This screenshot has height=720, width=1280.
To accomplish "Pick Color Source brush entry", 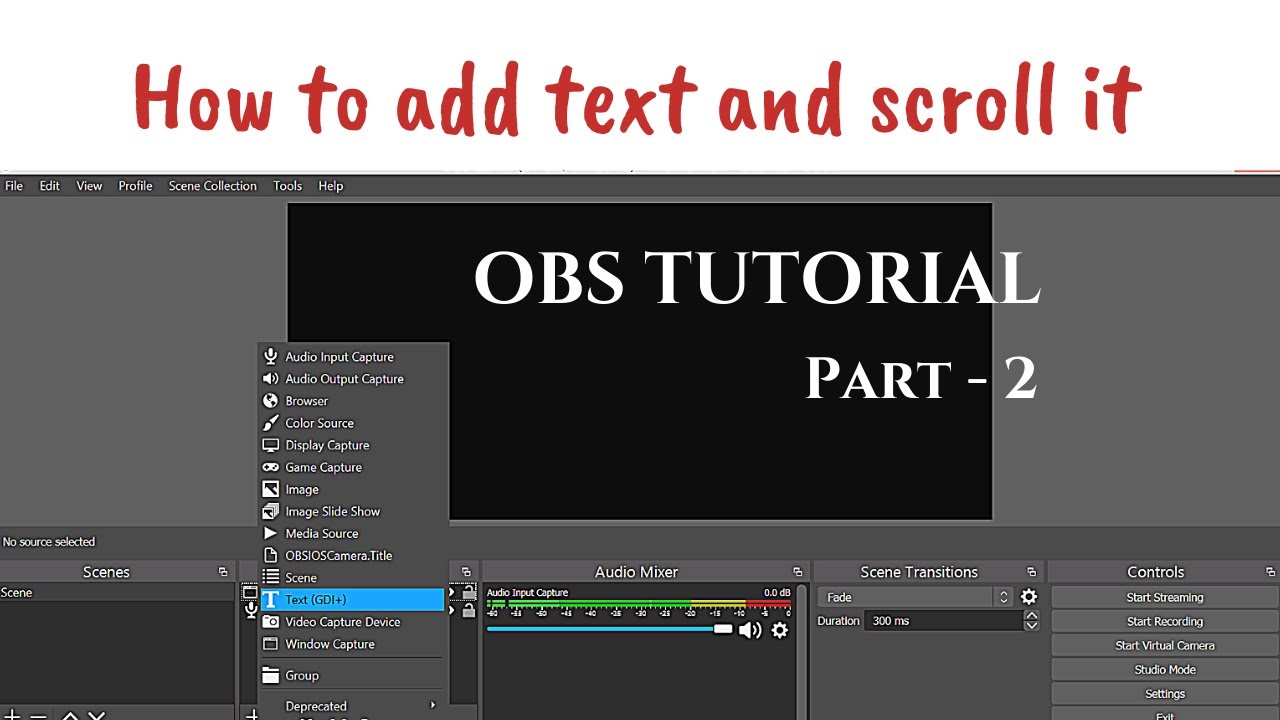I will coord(352,423).
